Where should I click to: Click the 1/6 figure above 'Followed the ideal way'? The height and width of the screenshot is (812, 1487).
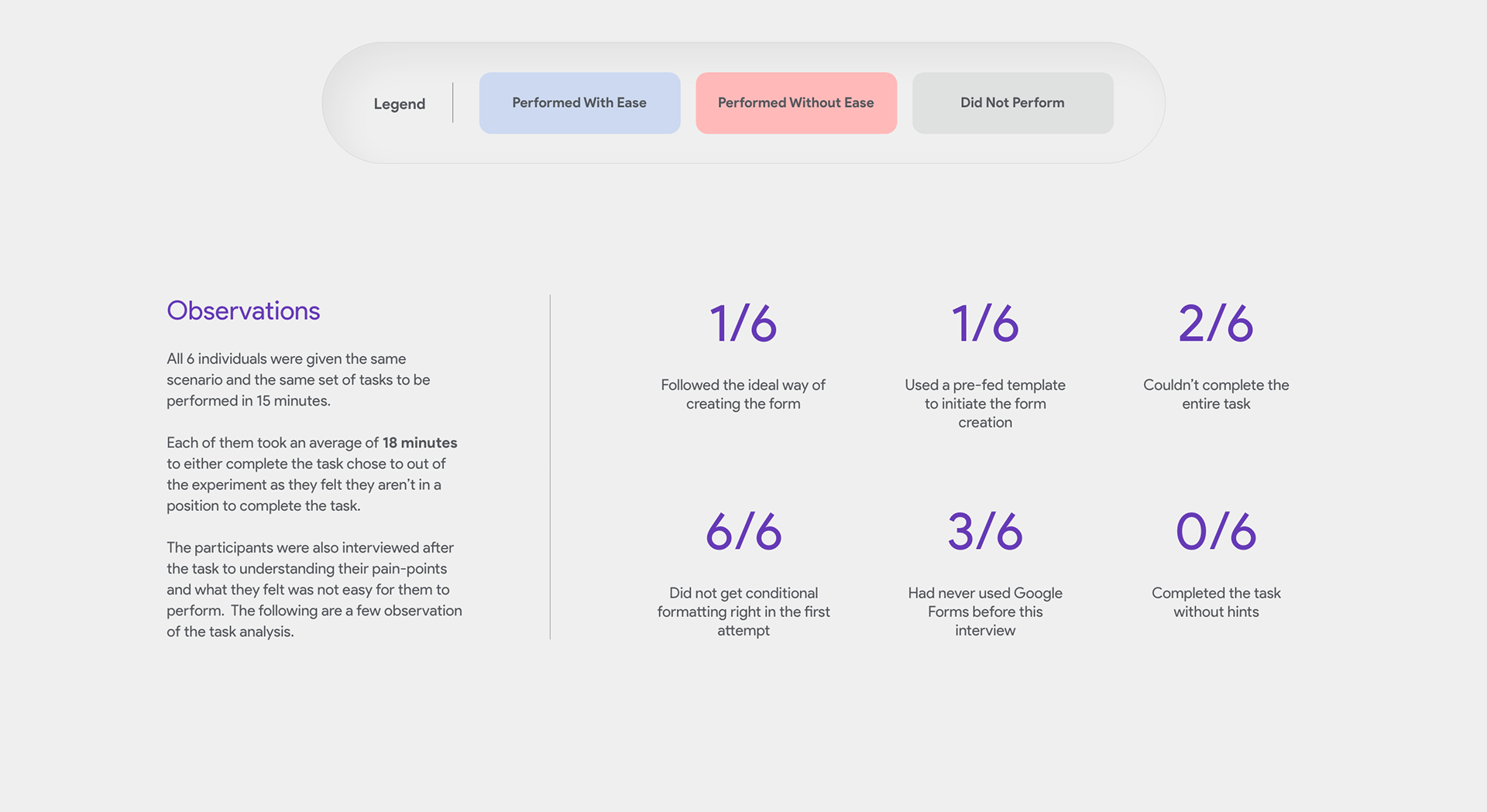(x=743, y=323)
